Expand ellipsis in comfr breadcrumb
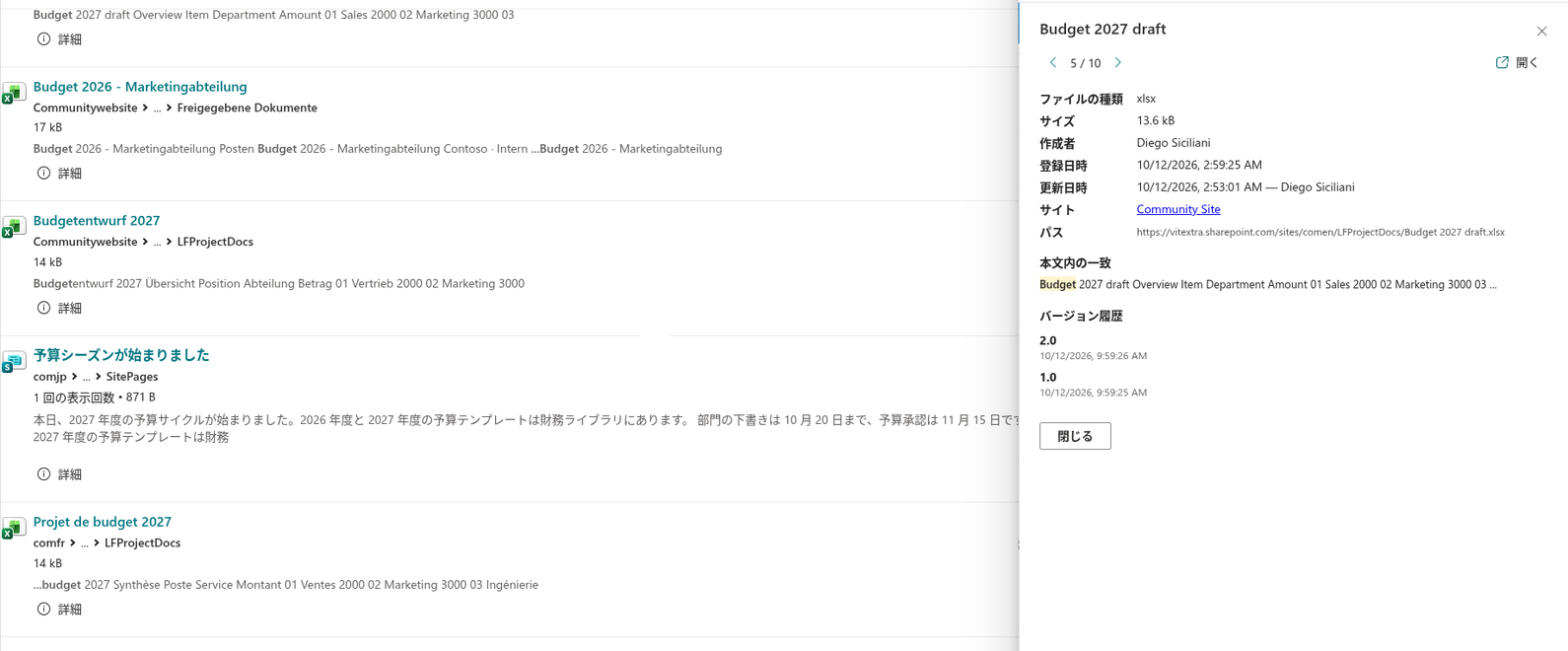 coord(85,543)
